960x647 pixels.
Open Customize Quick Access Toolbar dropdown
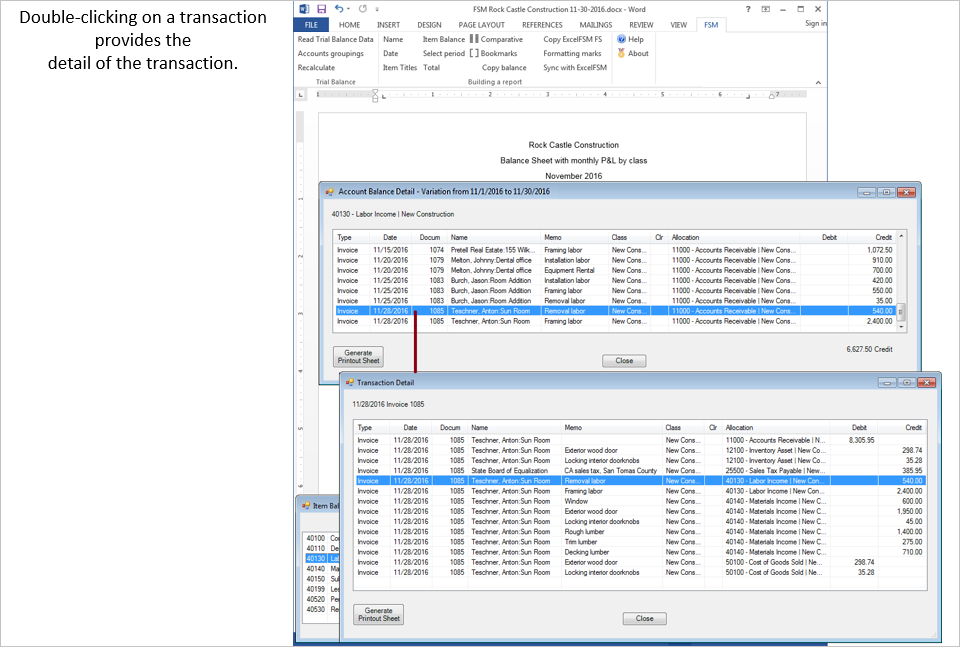377,9
